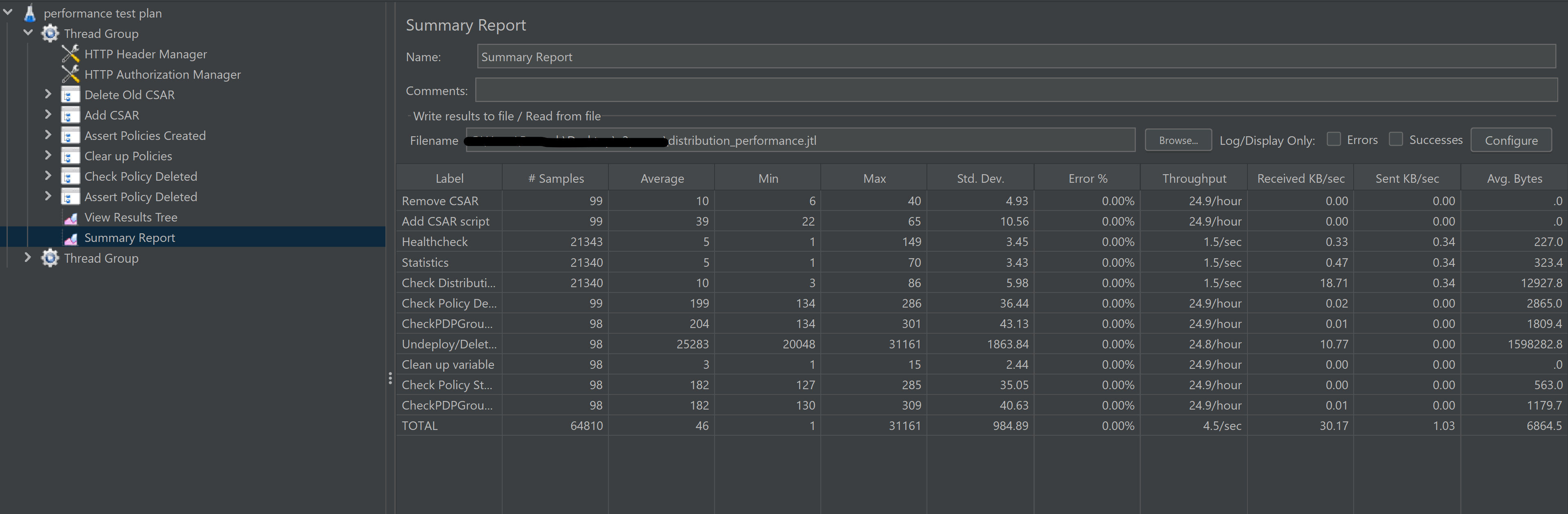Select HTTP Authorization Manager in the tree
This screenshot has width=1568, height=514.
coord(163,74)
